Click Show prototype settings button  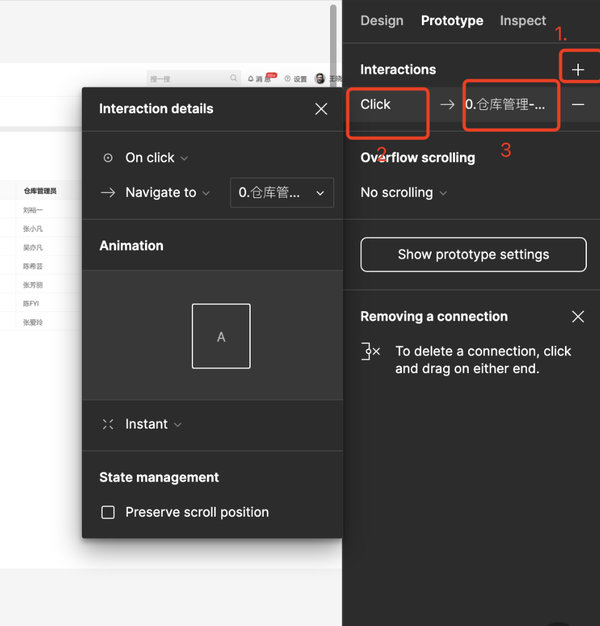[473, 255]
